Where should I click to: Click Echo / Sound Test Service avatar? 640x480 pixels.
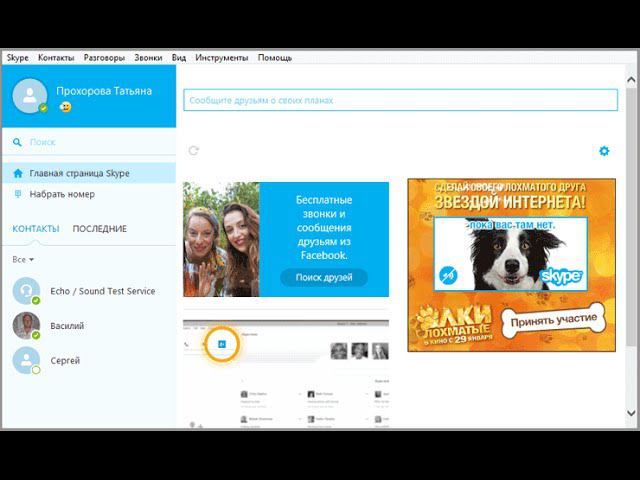coord(27,291)
